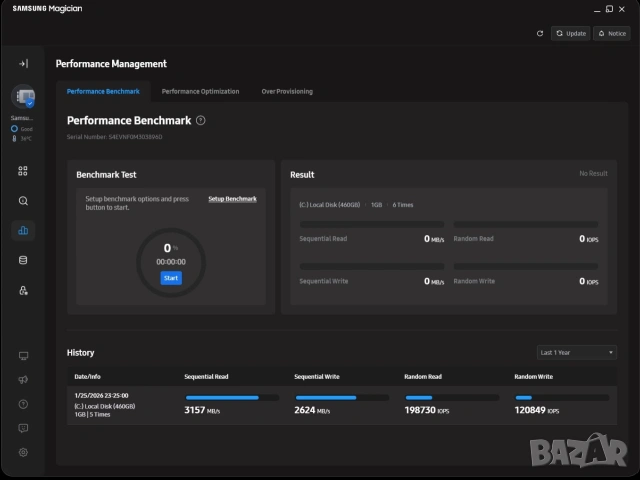Click the Date/Info column header
The image size is (640, 480).
pyautogui.click(x=87, y=377)
